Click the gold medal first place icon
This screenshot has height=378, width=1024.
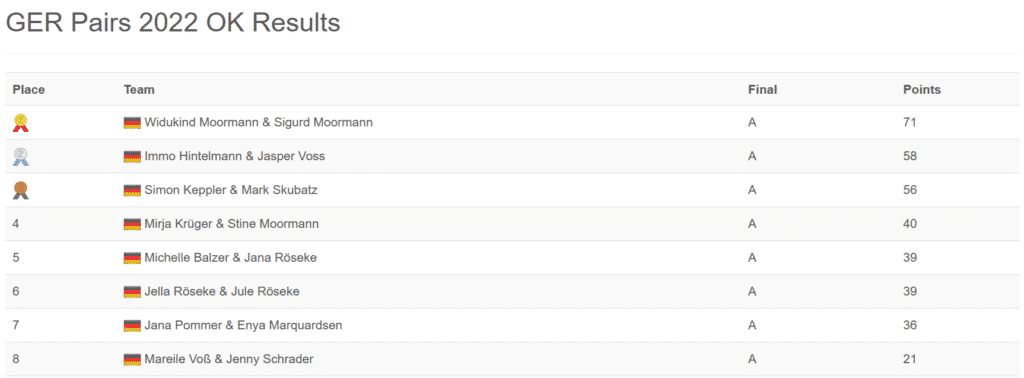(x=21, y=123)
